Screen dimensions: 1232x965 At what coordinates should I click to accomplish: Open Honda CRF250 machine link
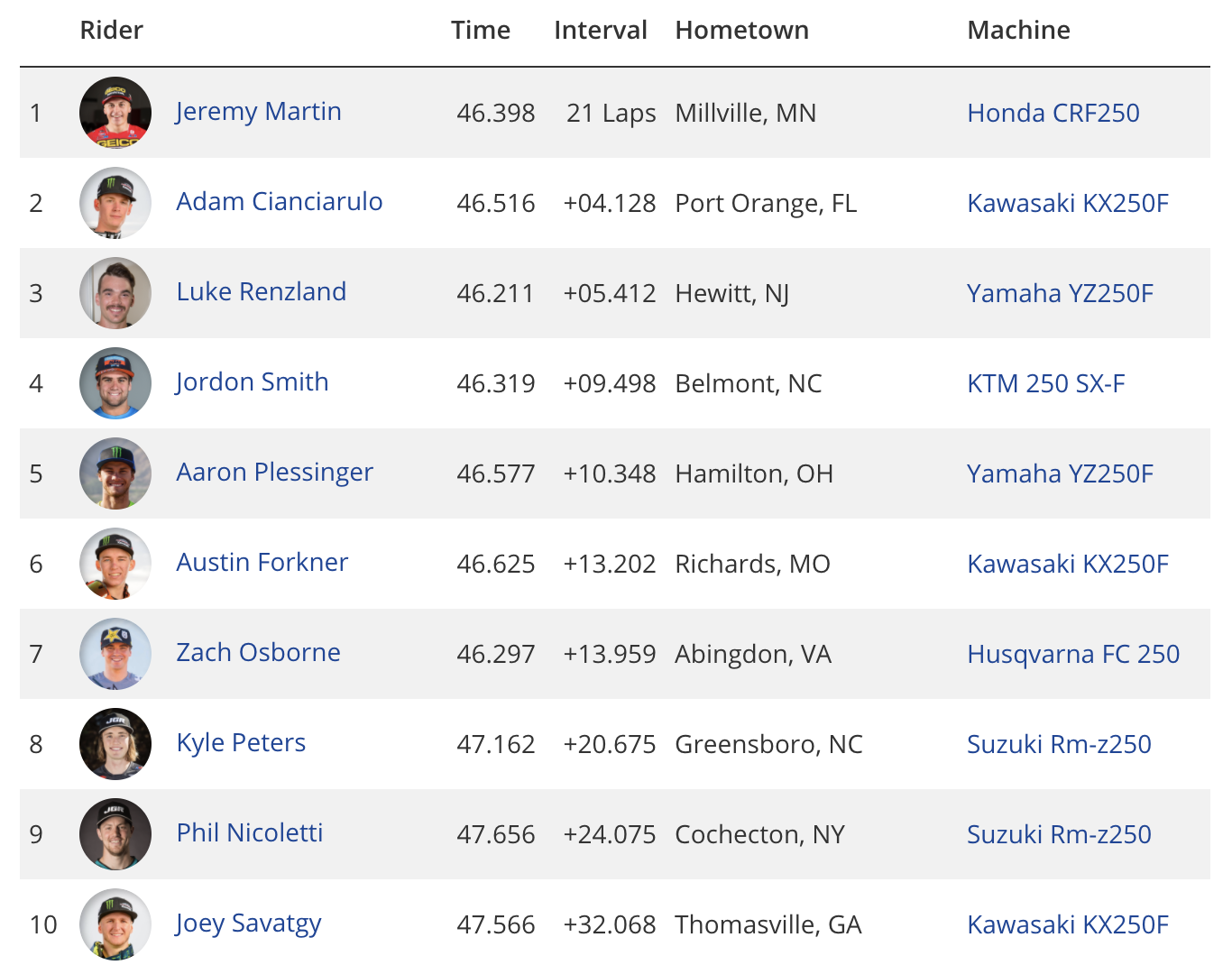click(1053, 113)
